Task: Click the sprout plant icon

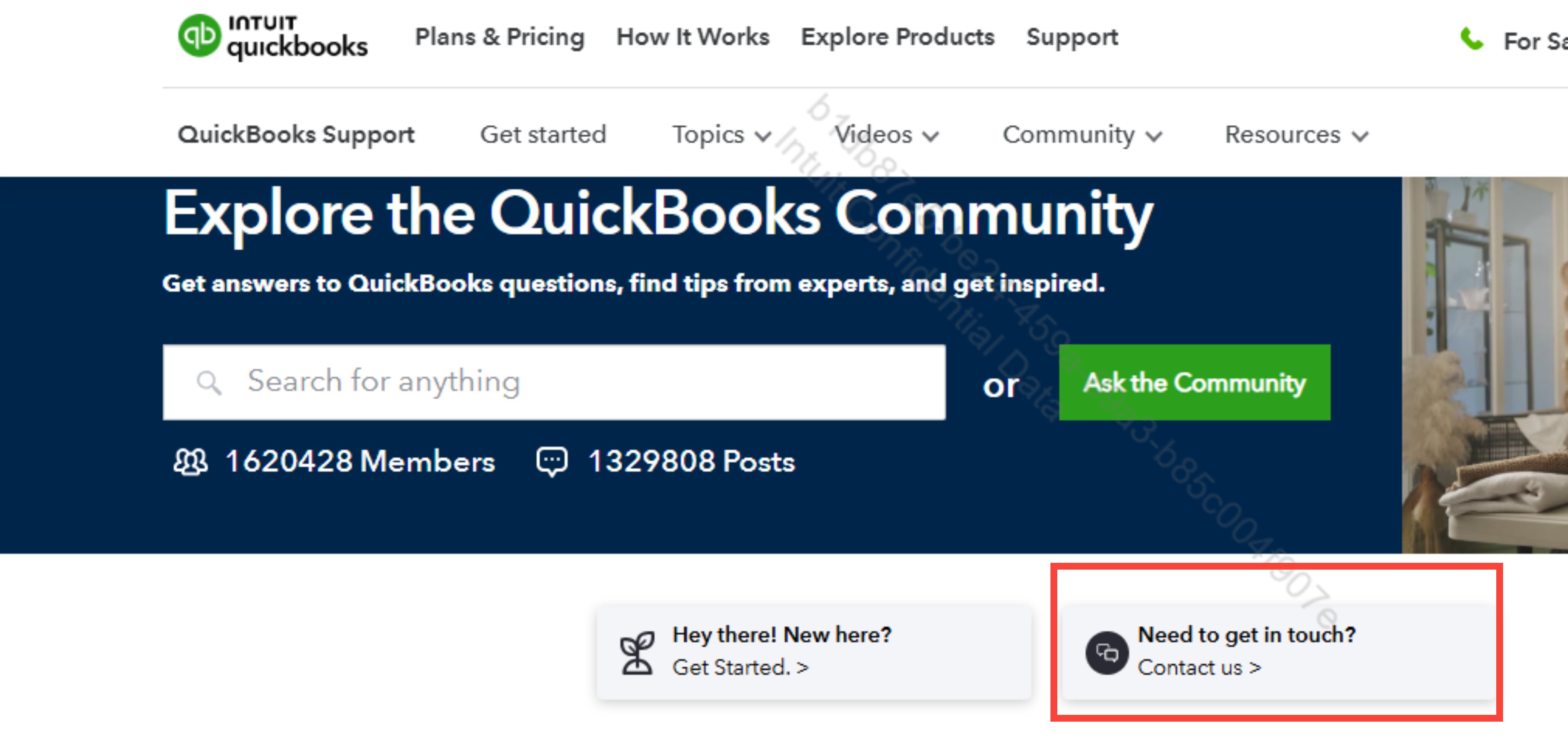Action: tap(637, 653)
